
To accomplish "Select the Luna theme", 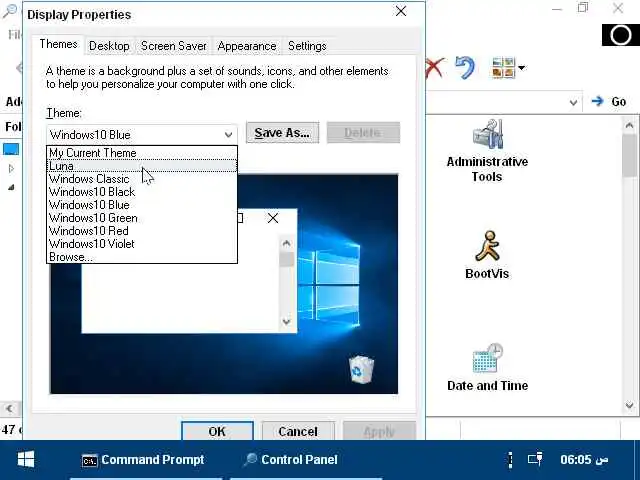I will pyautogui.click(x=142, y=166).
